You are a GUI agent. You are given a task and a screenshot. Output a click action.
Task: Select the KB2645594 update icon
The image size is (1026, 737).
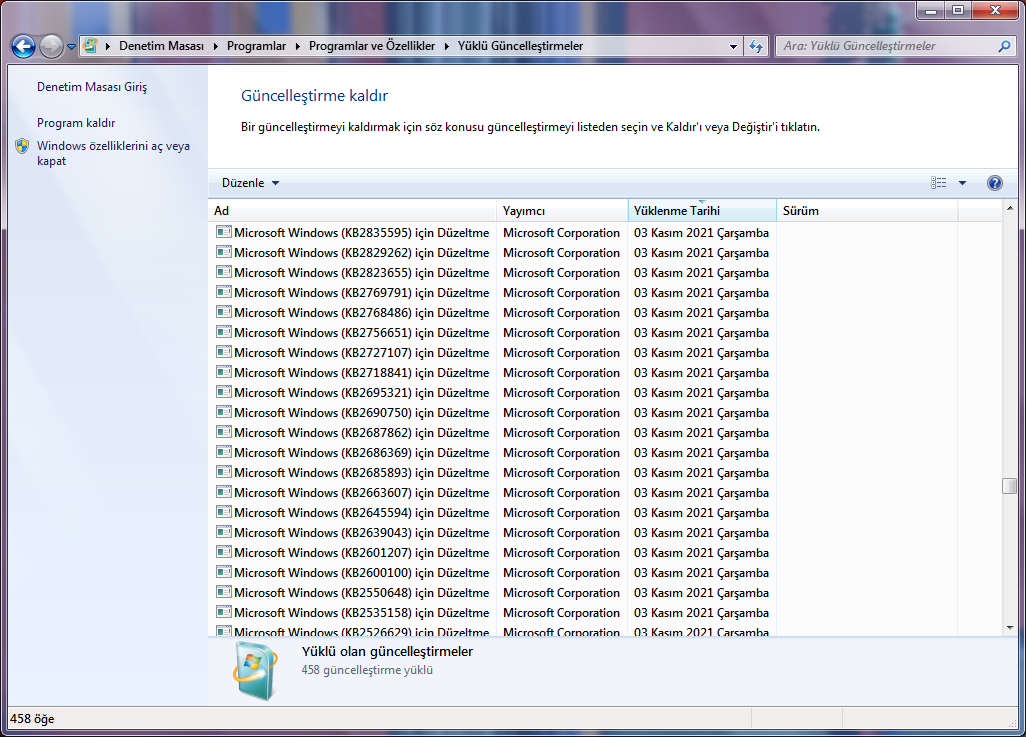(224, 512)
